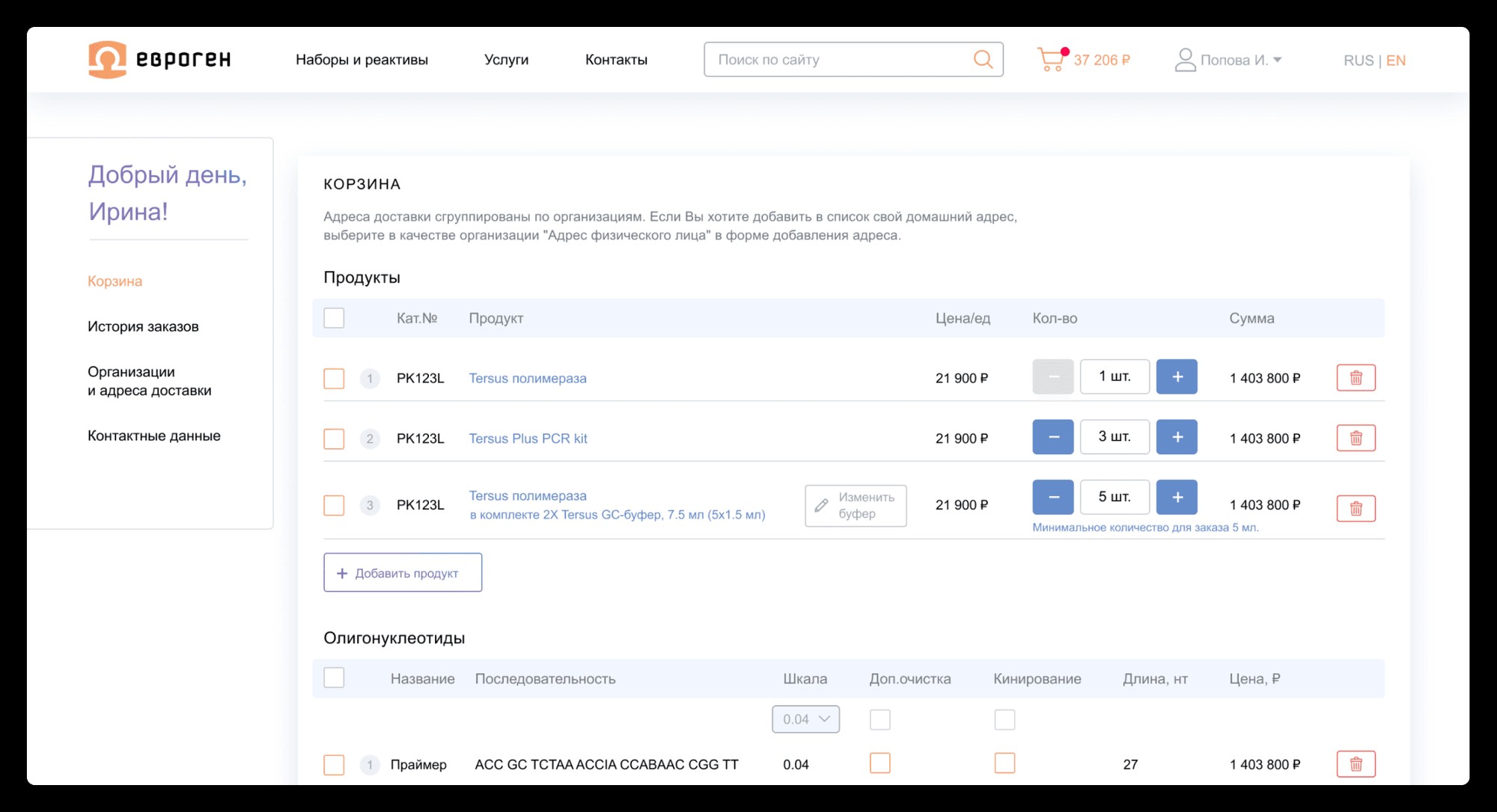
Task: Open Контактные данные in the sidebar
Action: [154, 436]
